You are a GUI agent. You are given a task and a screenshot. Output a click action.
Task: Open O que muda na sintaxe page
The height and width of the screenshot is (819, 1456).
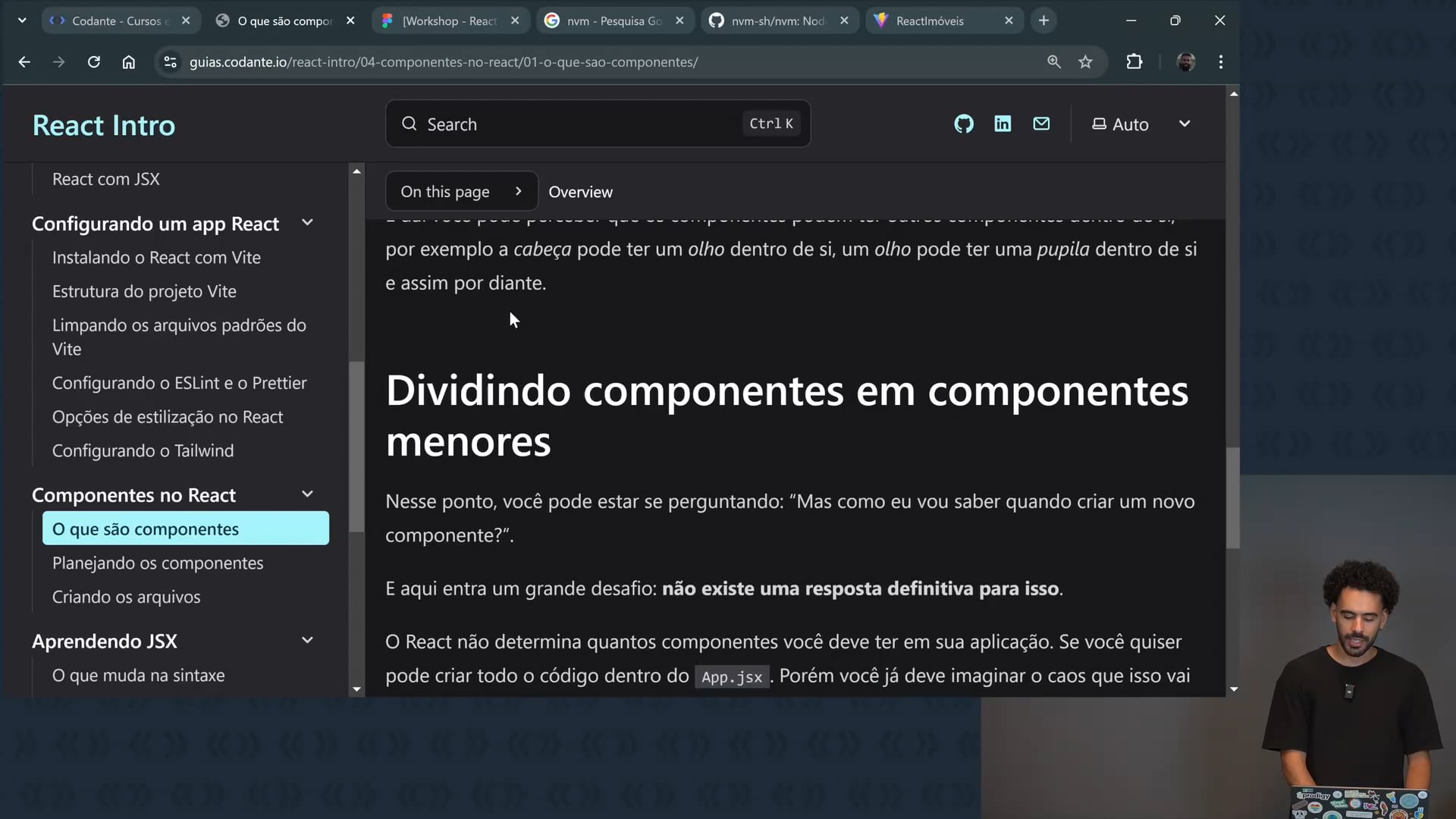point(138,675)
